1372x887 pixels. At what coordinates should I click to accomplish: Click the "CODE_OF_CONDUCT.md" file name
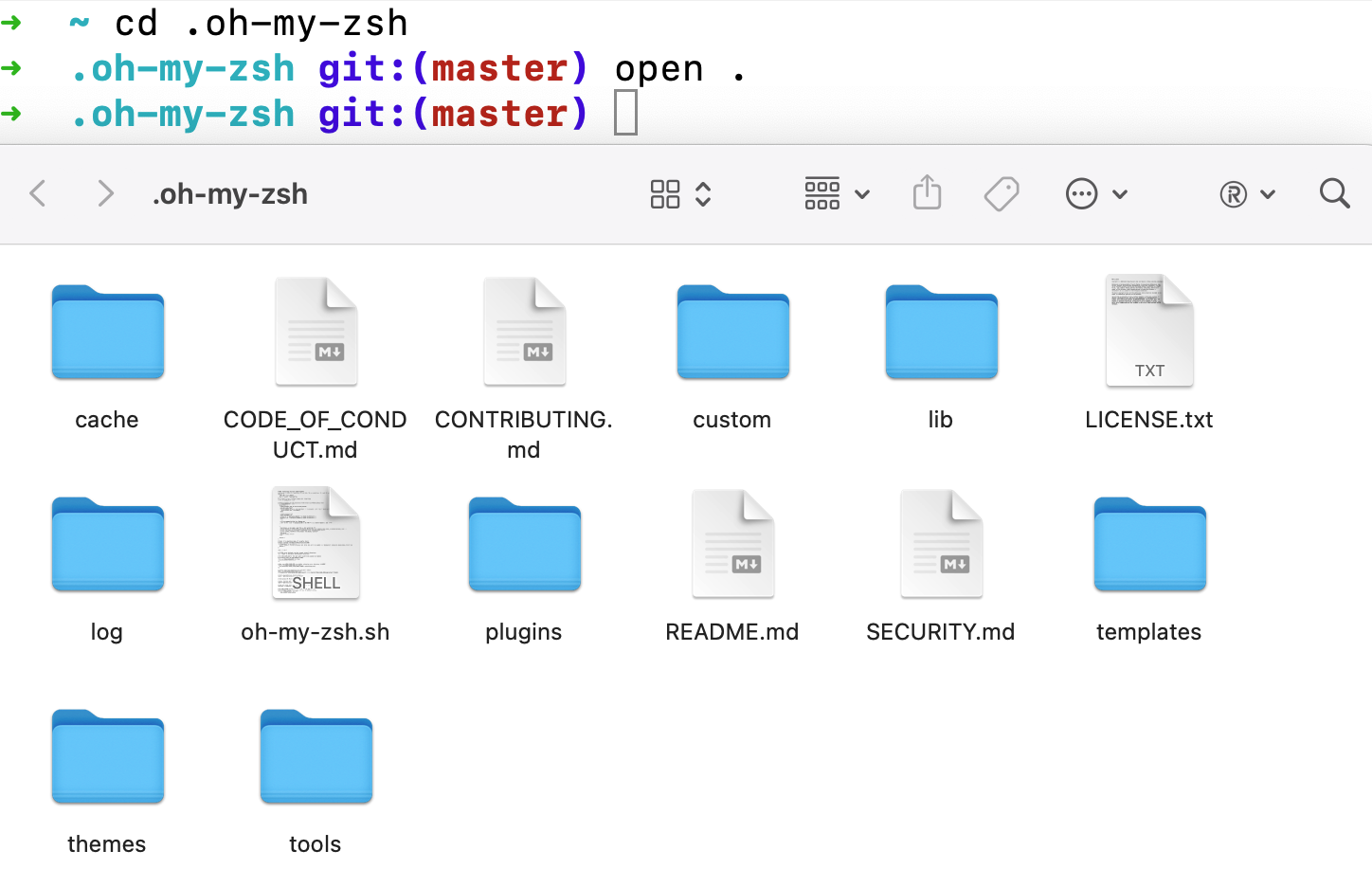pos(316,435)
